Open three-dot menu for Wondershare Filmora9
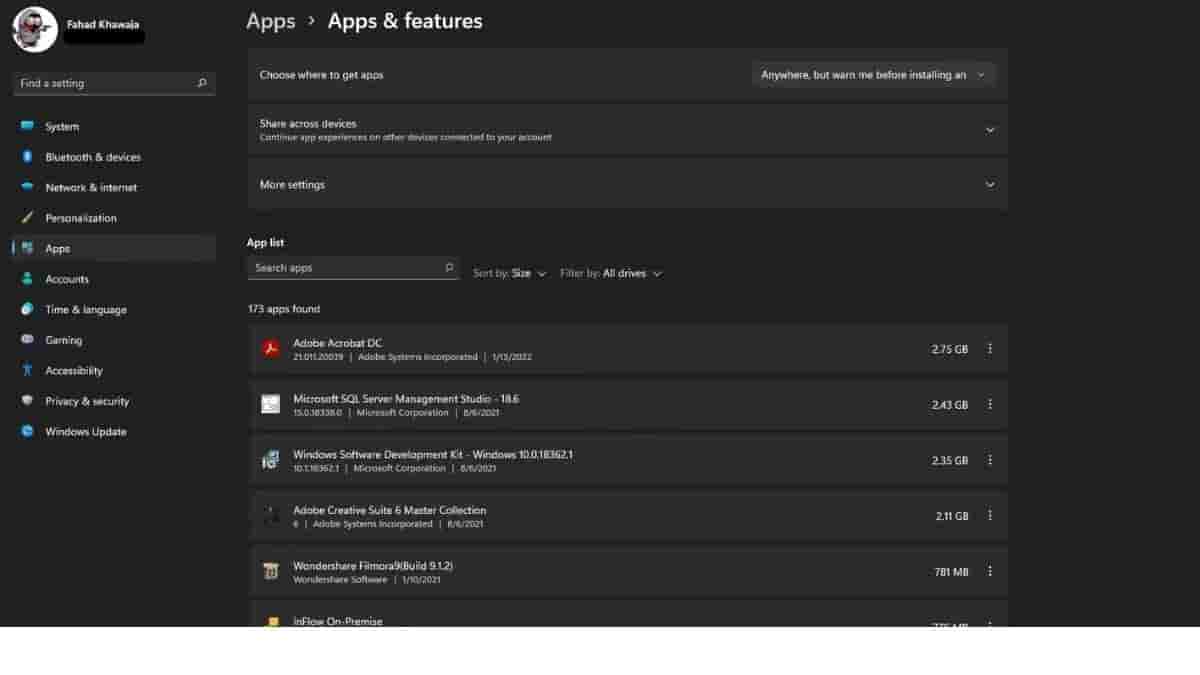Image resolution: width=1200 pixels, height=675 pixels. click(990, 572)
